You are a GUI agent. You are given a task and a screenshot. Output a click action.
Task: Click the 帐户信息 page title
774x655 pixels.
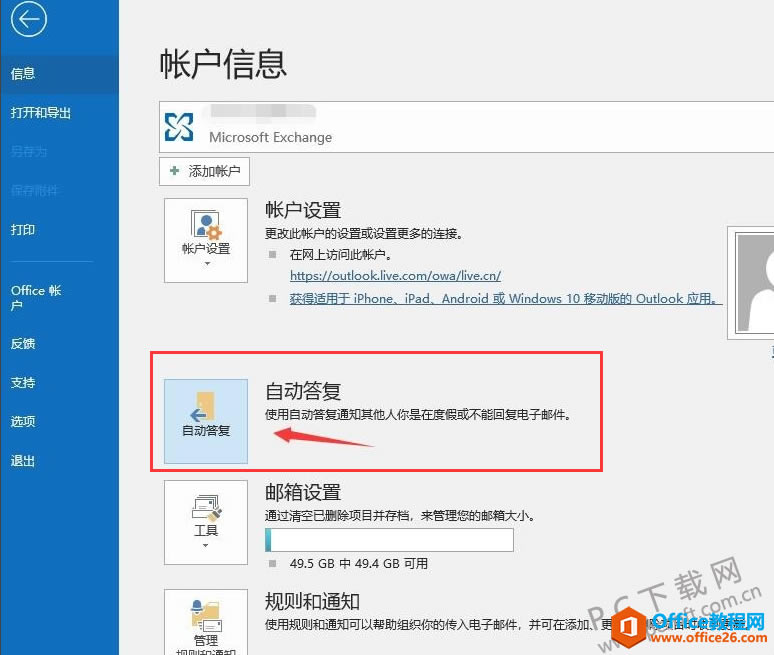pyautogui.click(x=223, y=65)
